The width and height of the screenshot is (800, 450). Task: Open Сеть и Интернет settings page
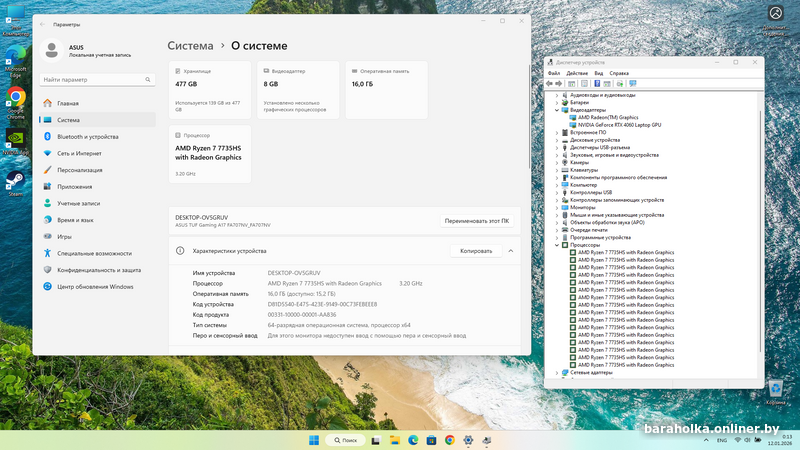(79, 153)
